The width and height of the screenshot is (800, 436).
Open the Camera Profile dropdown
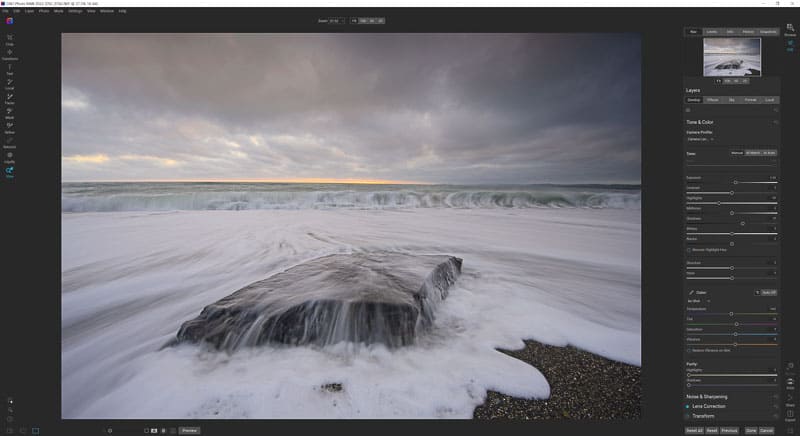tap(700, 139)
